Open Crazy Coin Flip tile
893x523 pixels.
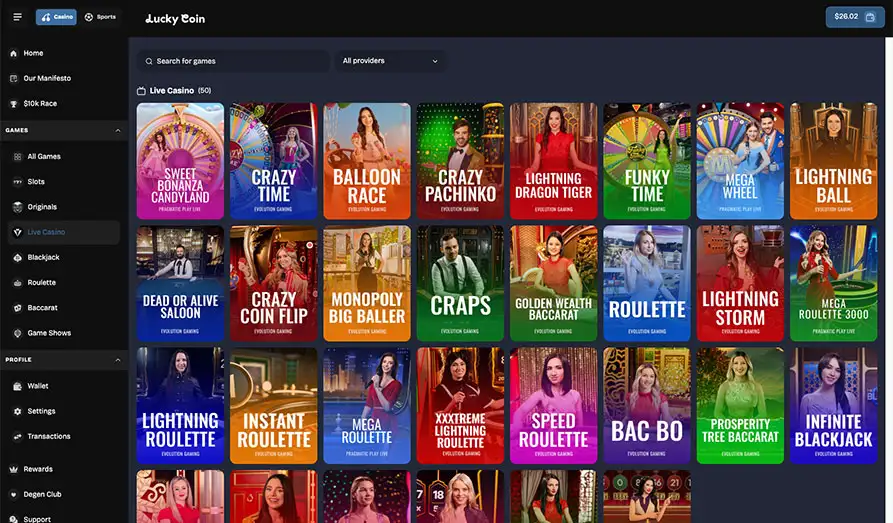click(273, 284)
